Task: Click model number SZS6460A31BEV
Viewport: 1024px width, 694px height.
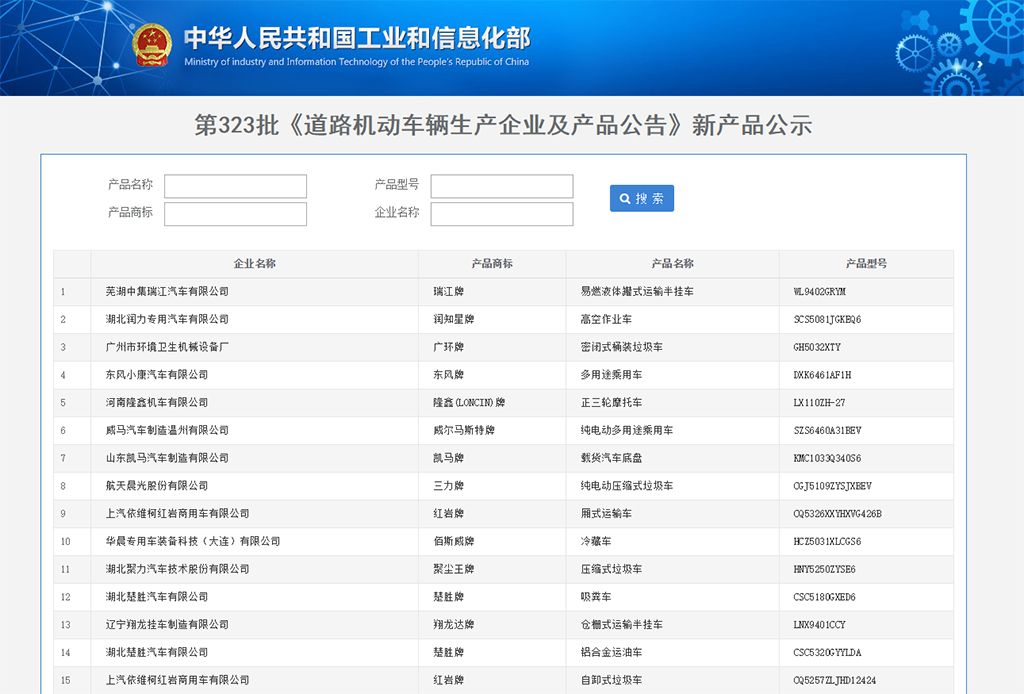Action: coord(827,430)
